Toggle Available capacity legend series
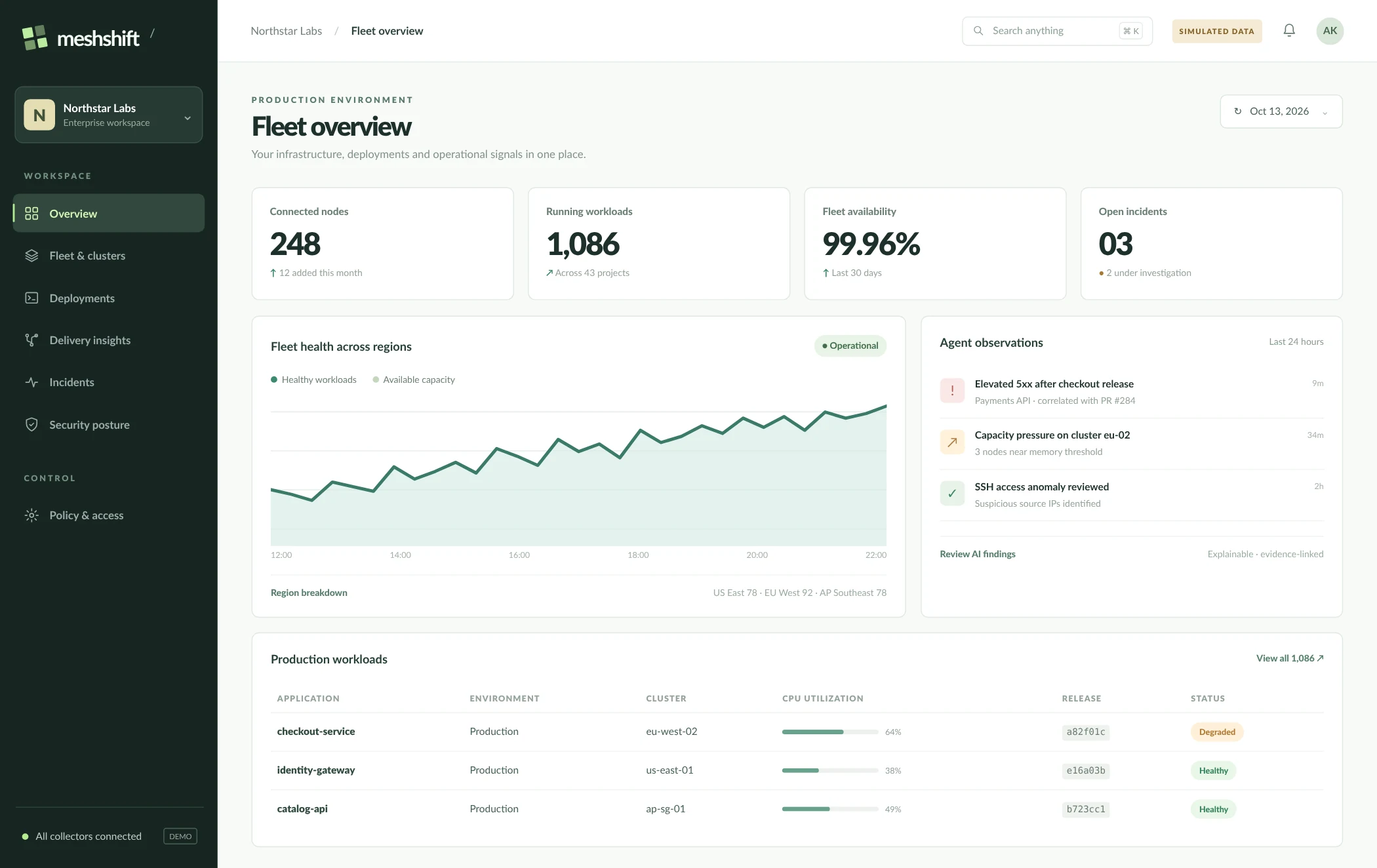Image resolution: width=1377 pixels, height=868 pixels. coord(414,380)
